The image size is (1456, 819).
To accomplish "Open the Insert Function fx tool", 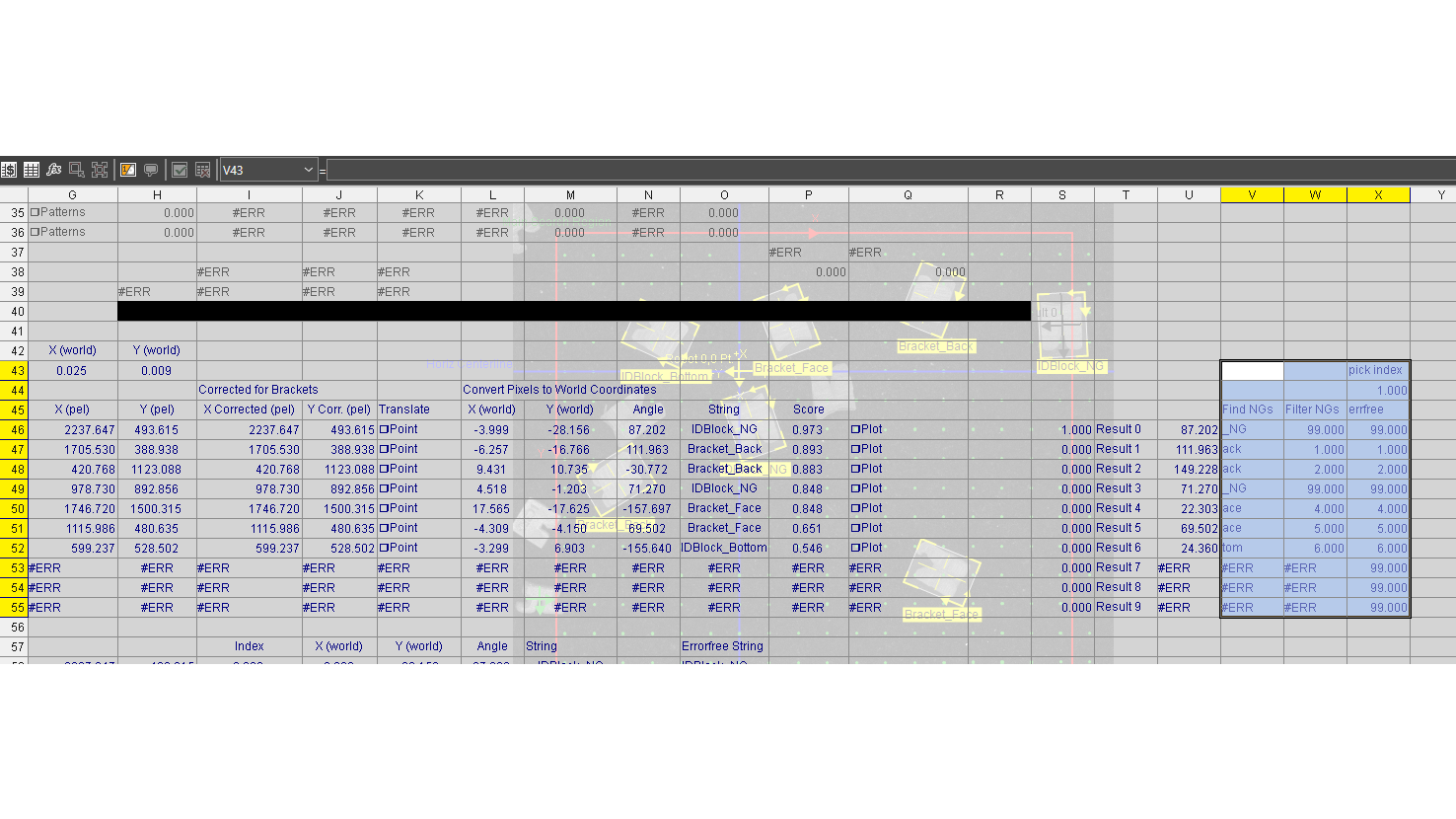I will 53,170.
